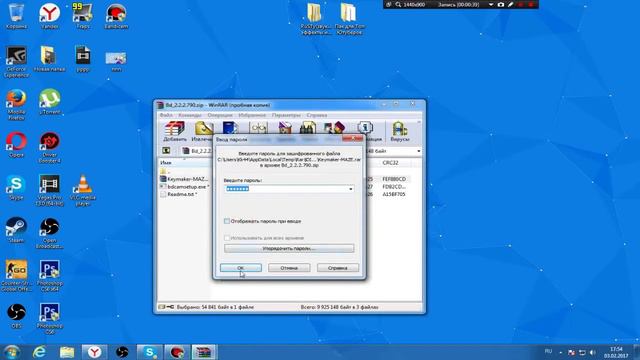
Task: Open the Opera desktop shortcut
Action: [16, 145]
